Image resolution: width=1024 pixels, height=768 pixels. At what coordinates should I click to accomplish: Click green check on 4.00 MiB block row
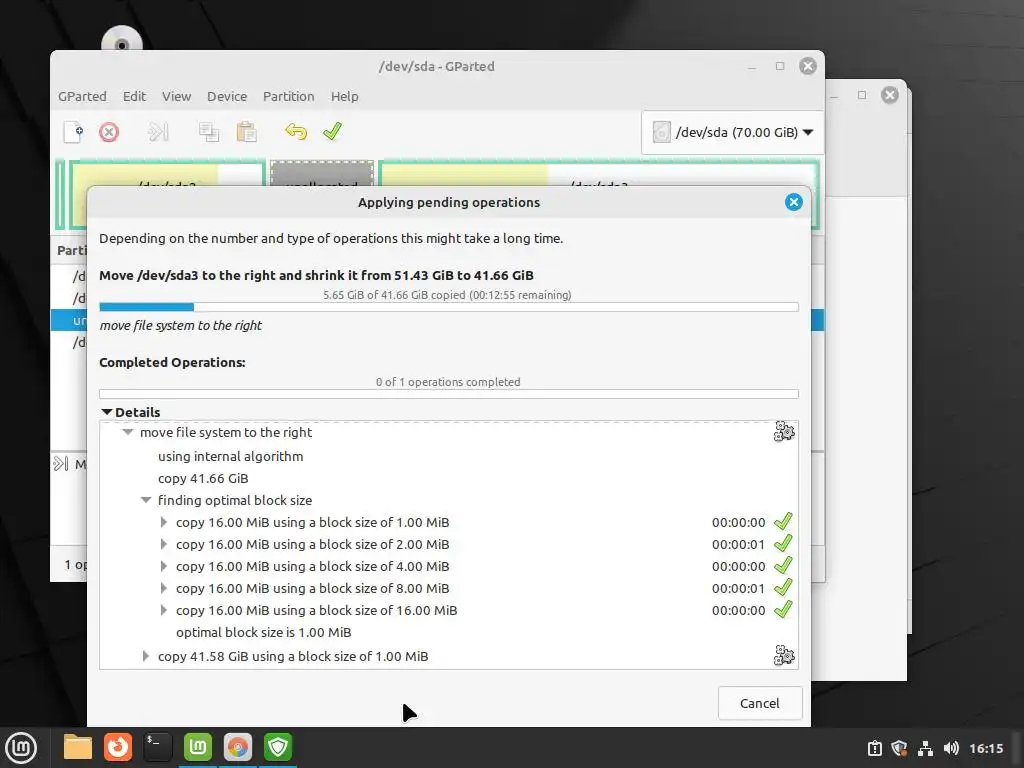pyautogui.click(x=783, y=566)
